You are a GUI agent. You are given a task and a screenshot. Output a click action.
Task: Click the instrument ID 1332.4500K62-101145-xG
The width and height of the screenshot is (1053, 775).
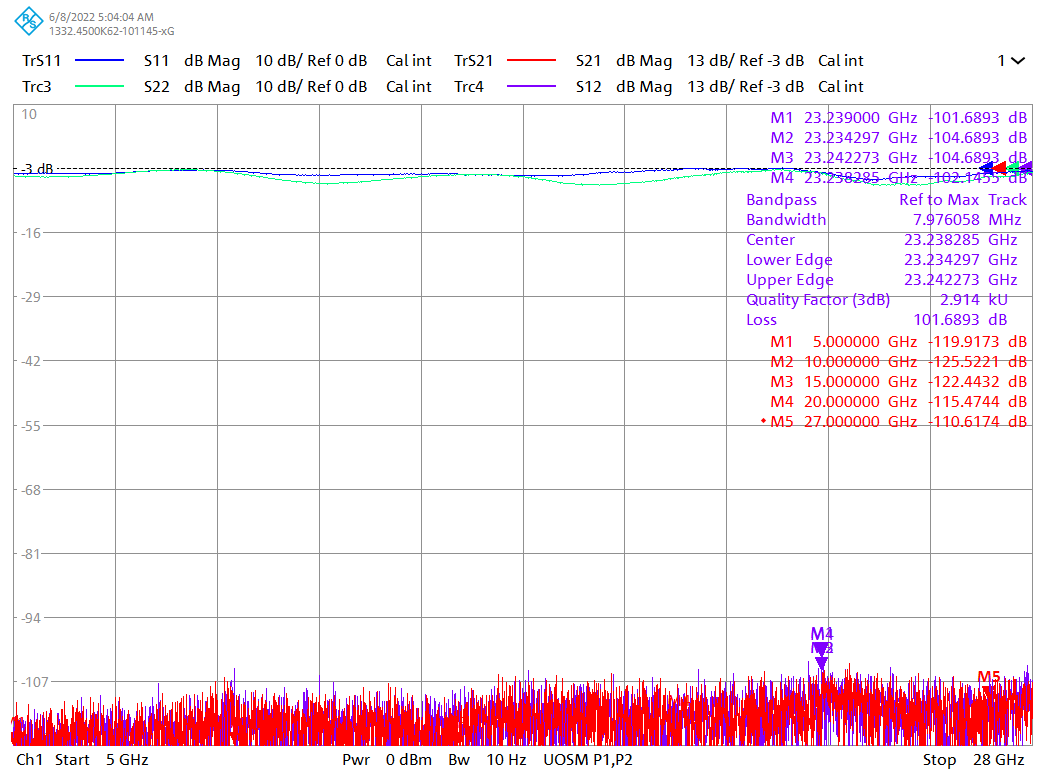coord(111,31)
